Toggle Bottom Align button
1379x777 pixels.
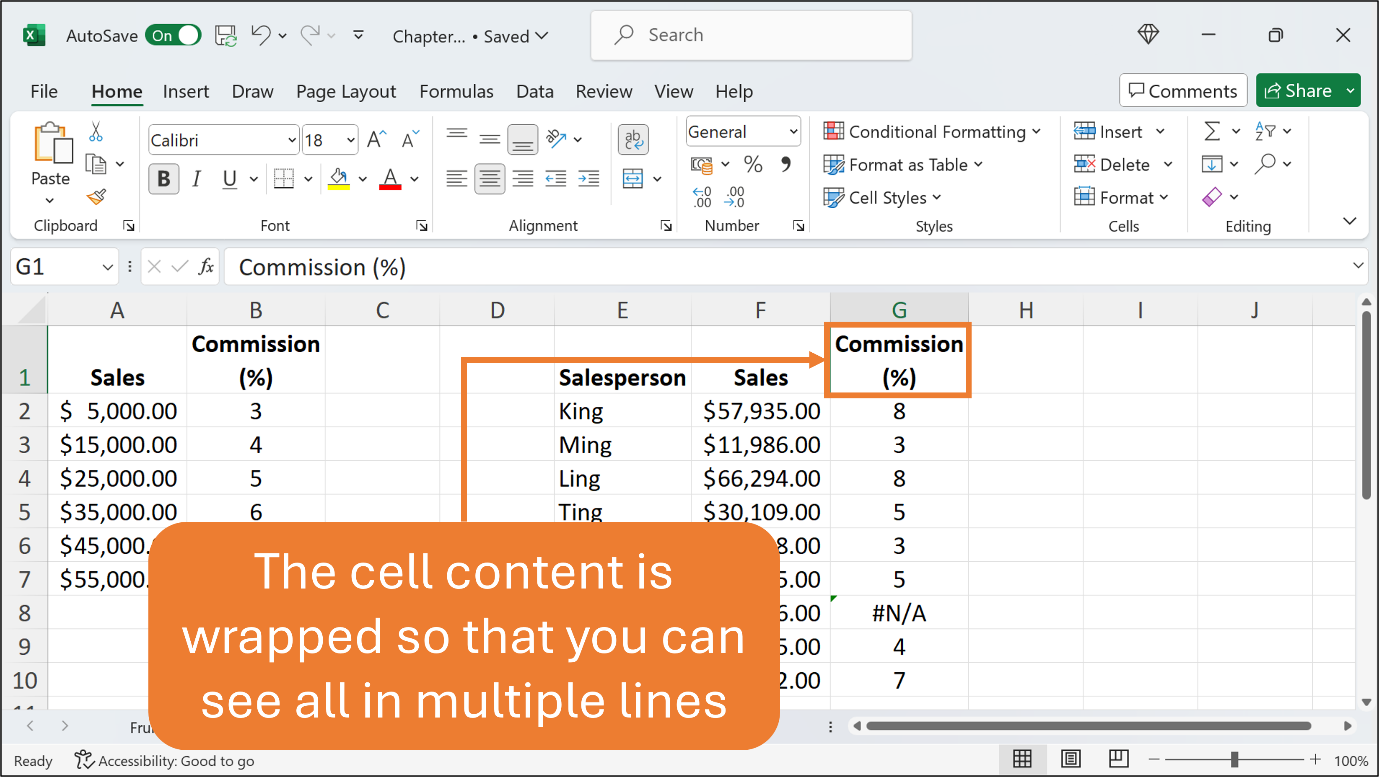(523, 139)
